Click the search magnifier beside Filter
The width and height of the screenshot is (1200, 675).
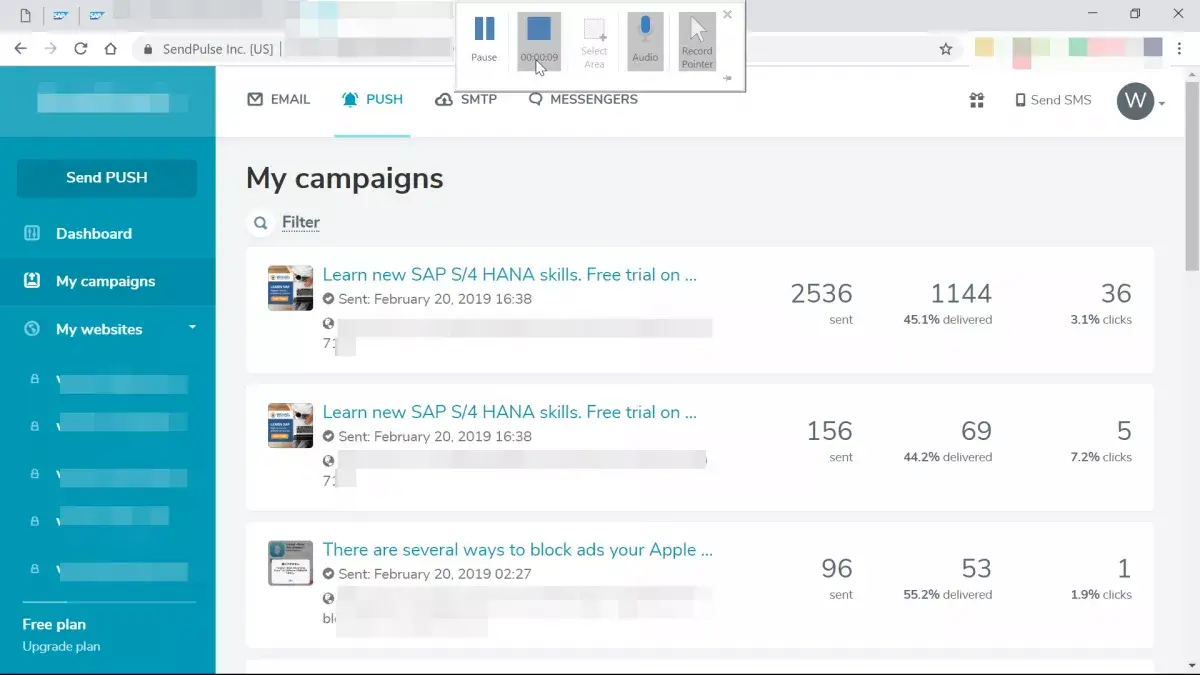coord(260,223)
